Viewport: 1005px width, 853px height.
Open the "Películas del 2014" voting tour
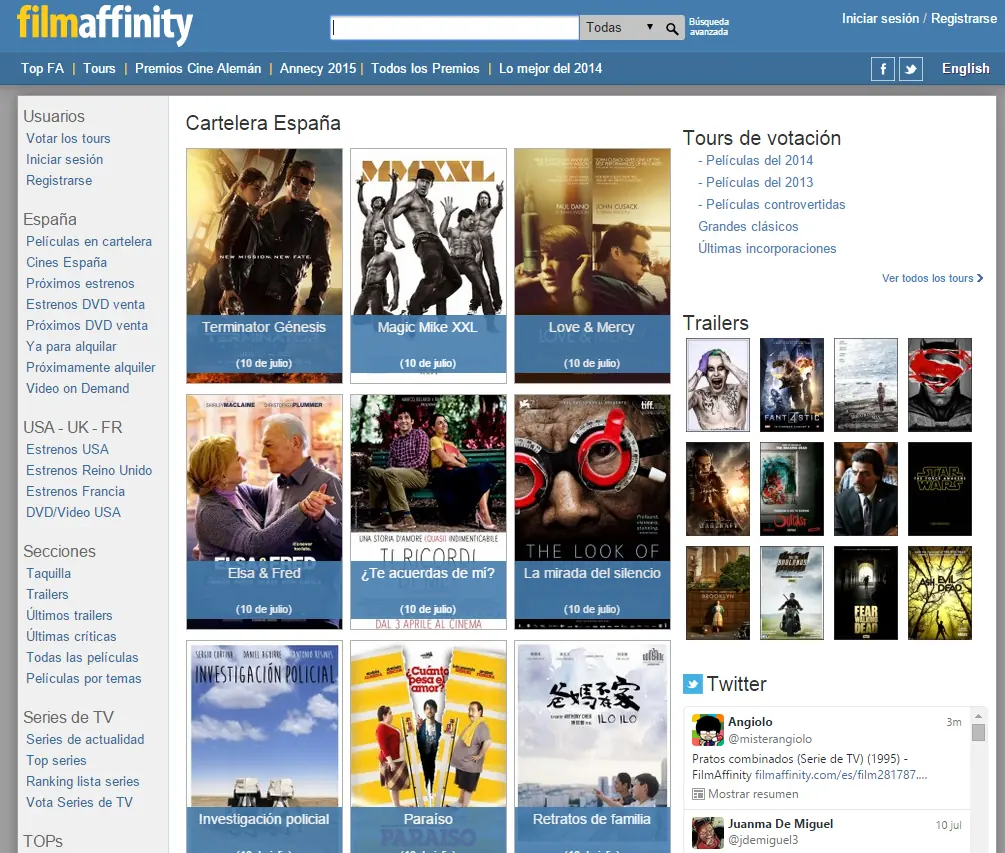[758, 160]
